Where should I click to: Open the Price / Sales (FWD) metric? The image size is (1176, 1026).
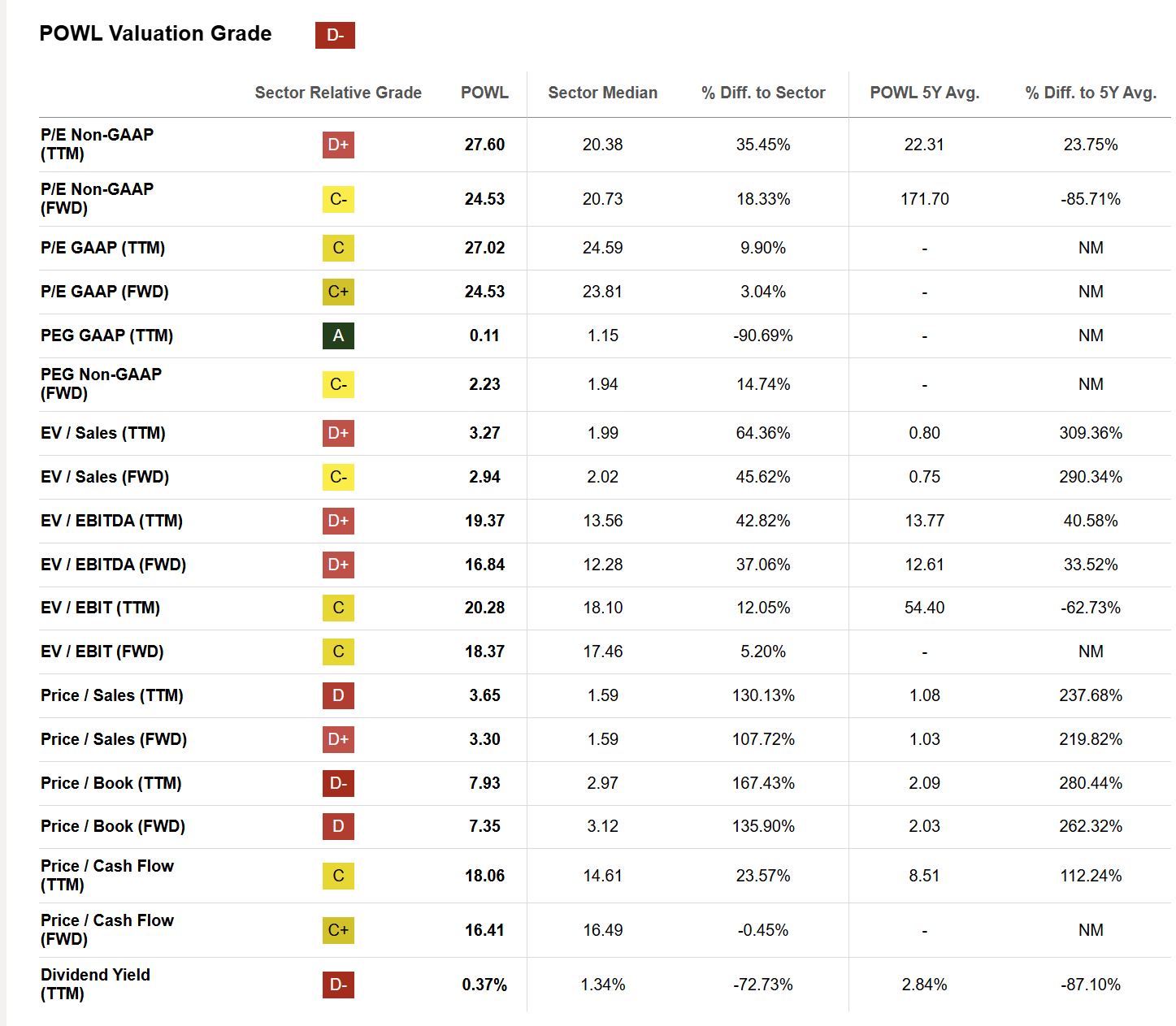114,739
